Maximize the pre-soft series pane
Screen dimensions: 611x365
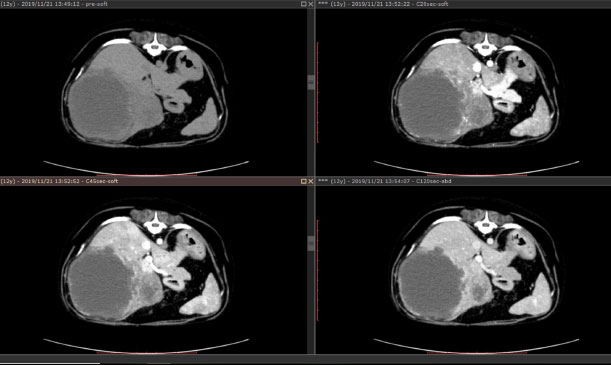pos(304,4)
